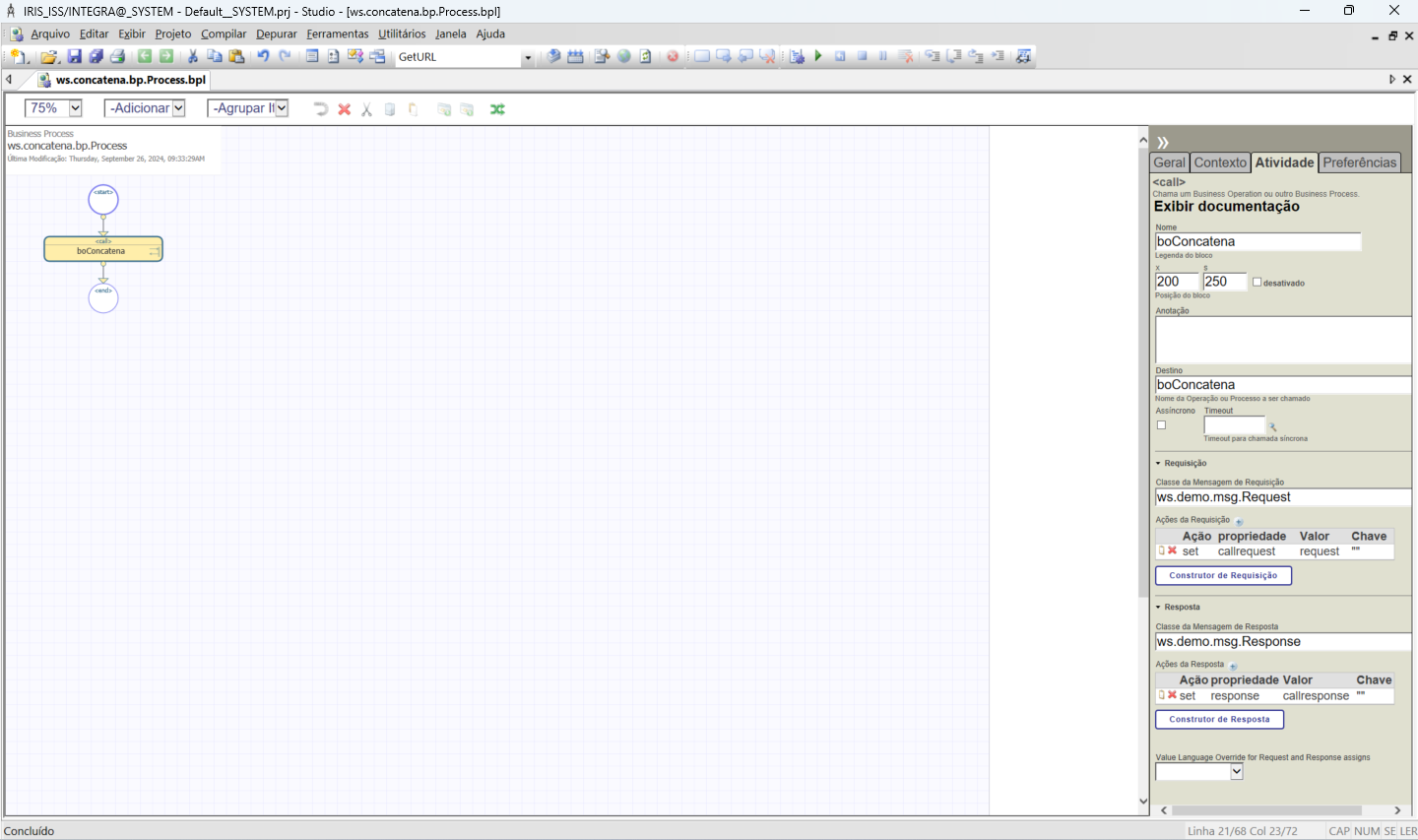Select the boConcatena call block in diagram

tap(102, 250)
